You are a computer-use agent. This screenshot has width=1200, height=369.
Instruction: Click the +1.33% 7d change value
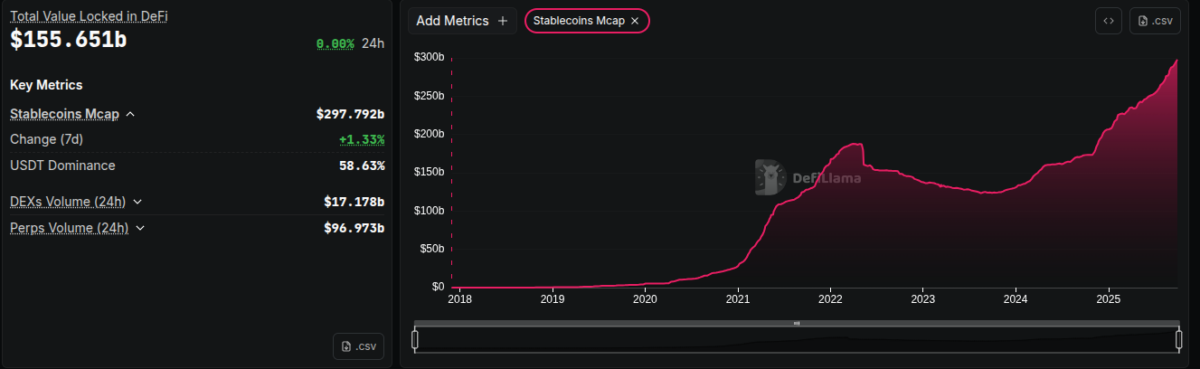[x=362, y=140]
